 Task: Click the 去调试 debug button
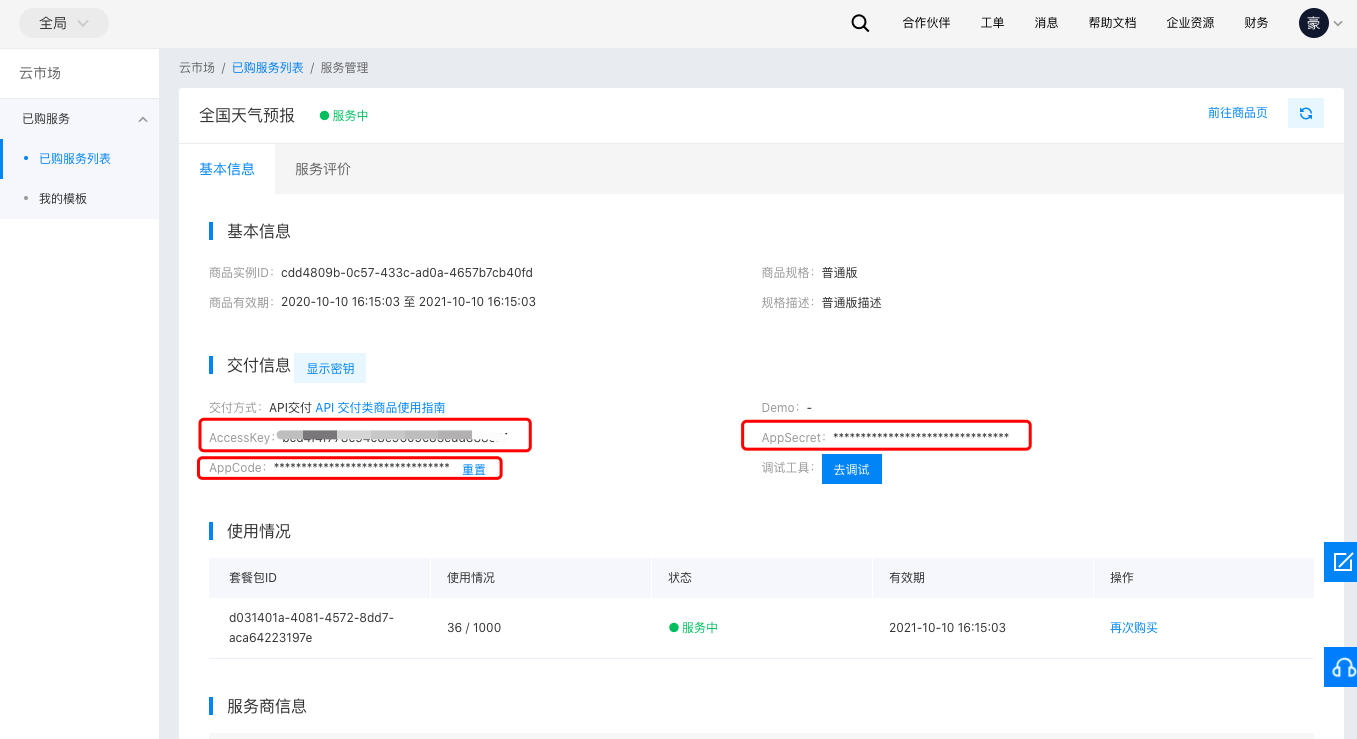click(x=851, y=468)
